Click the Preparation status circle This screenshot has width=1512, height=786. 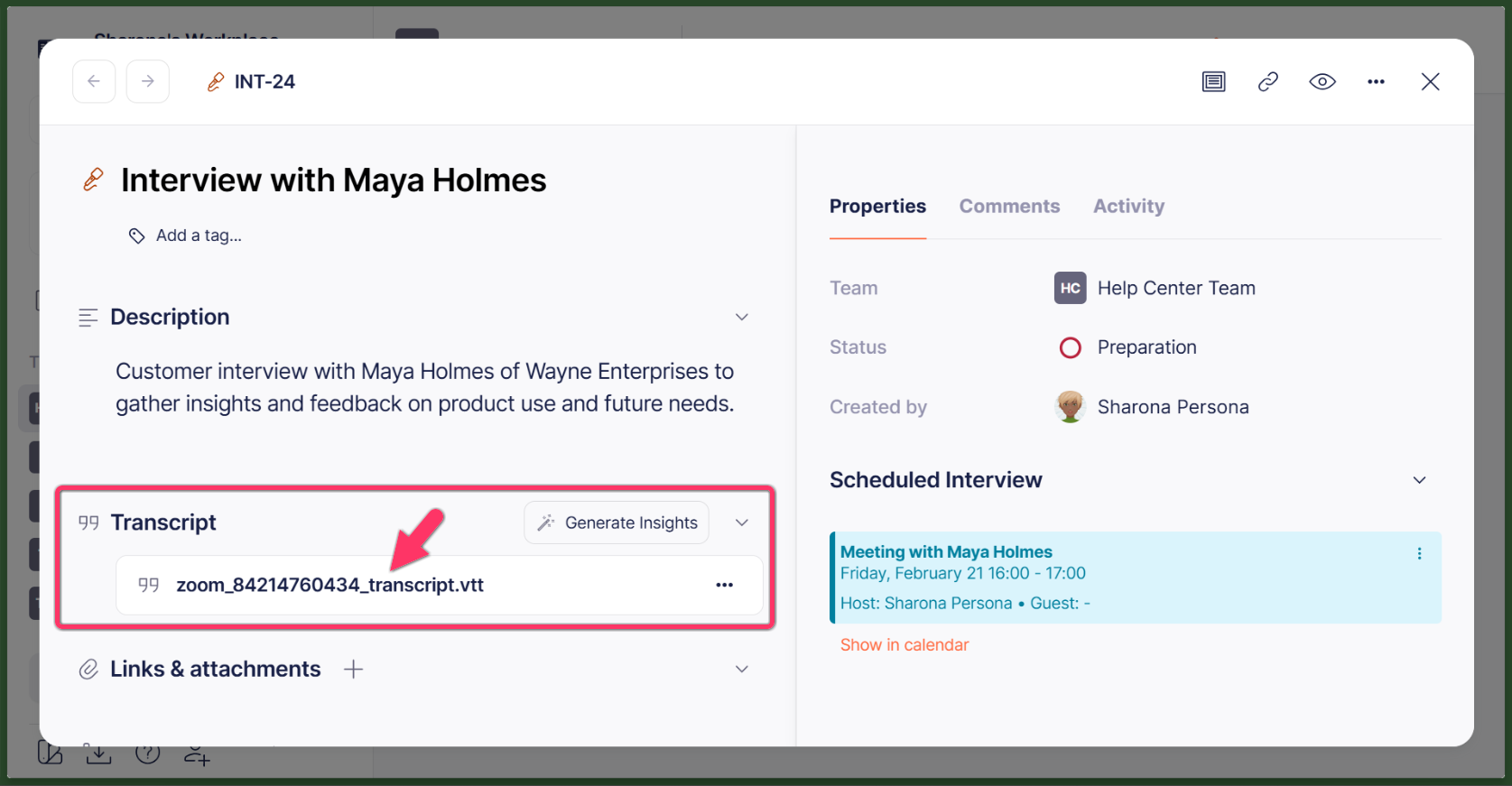point(1070,347)
